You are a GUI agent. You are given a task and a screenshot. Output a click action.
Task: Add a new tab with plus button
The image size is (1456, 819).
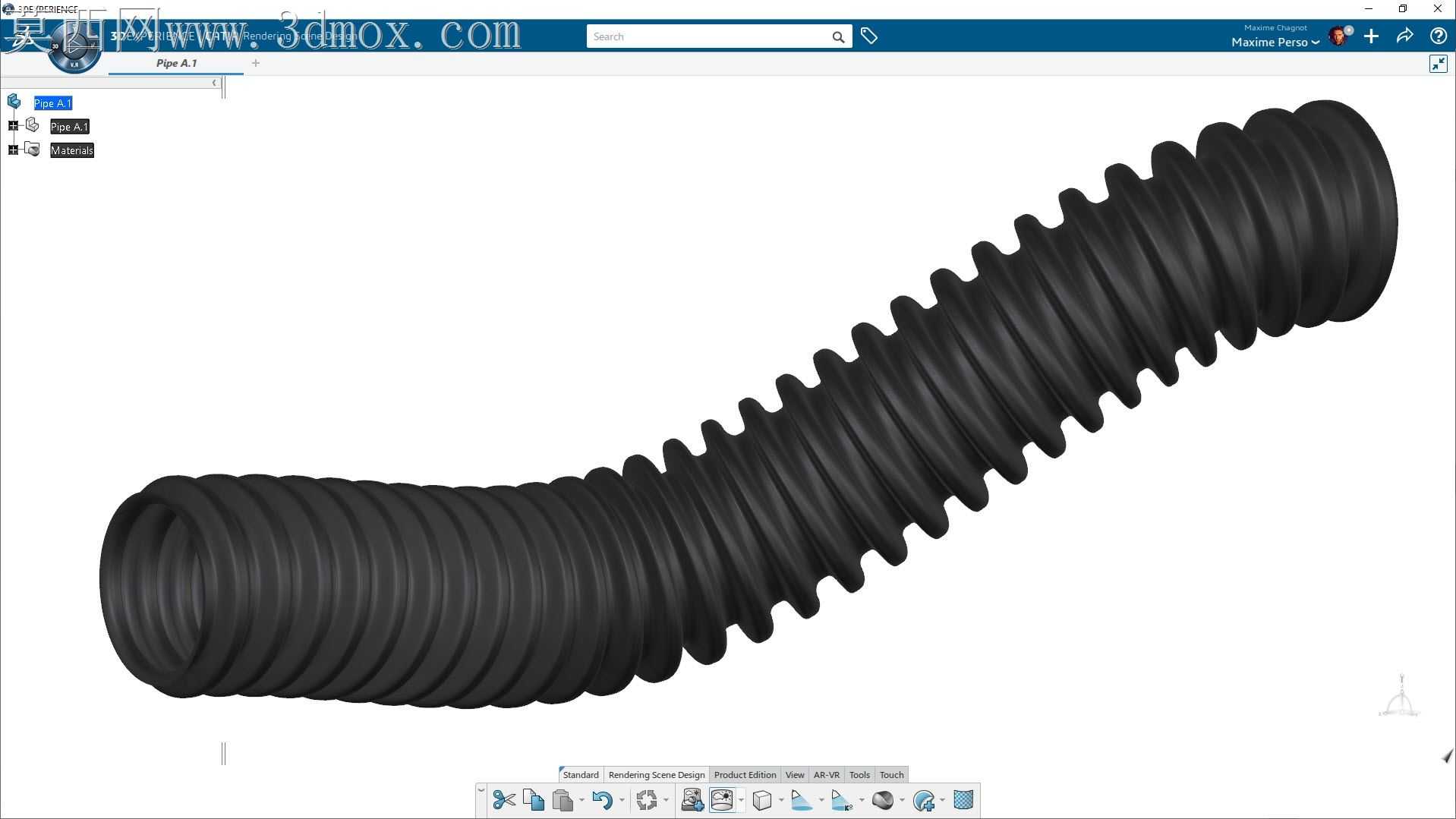point(256,63)
